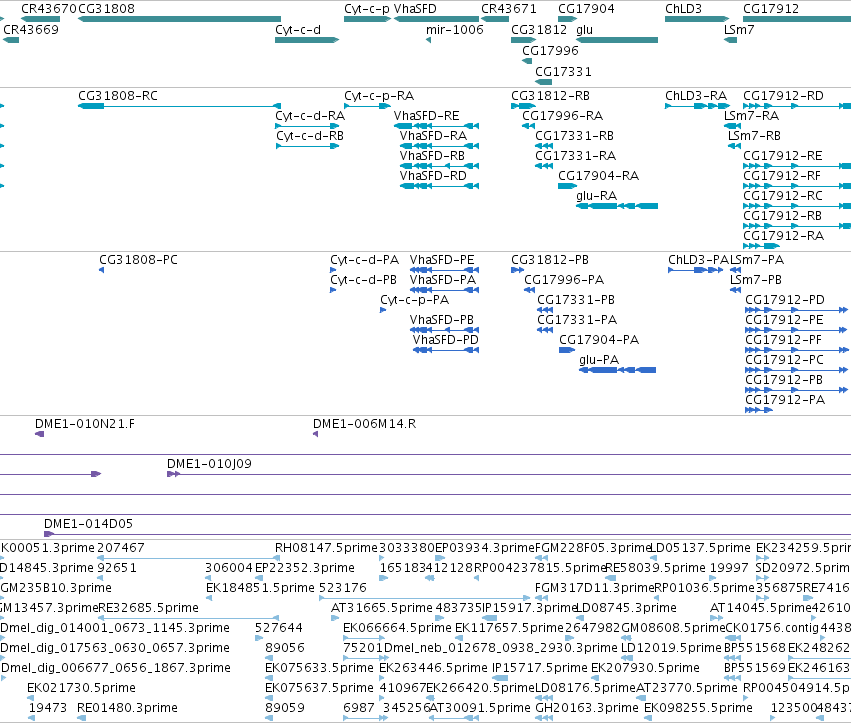Select the glu-PA protein glyph
Screen dimensions: 851x723
pos(618,370)
